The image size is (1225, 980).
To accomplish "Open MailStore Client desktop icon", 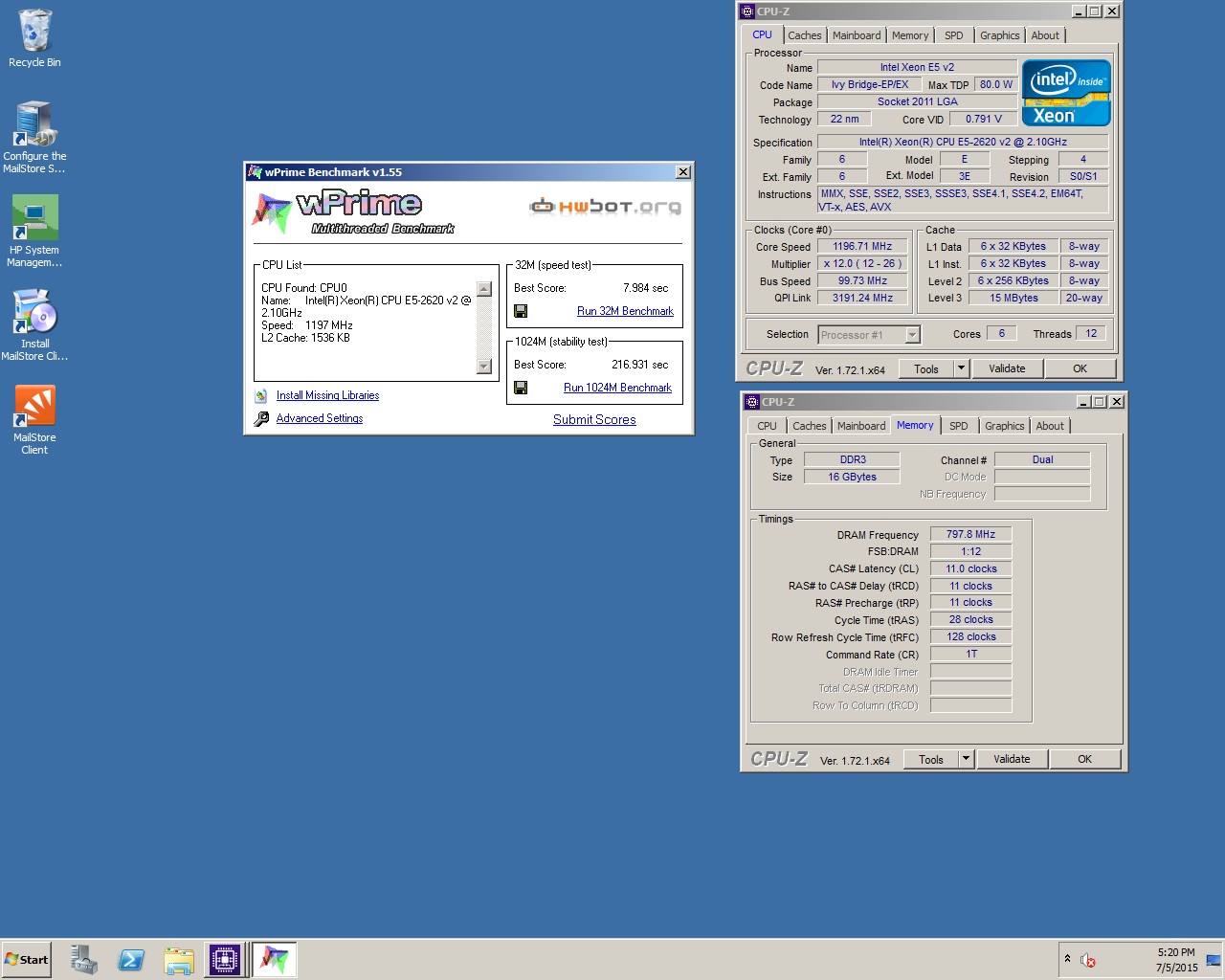I will pyautogui.click(x=34, y=419).
